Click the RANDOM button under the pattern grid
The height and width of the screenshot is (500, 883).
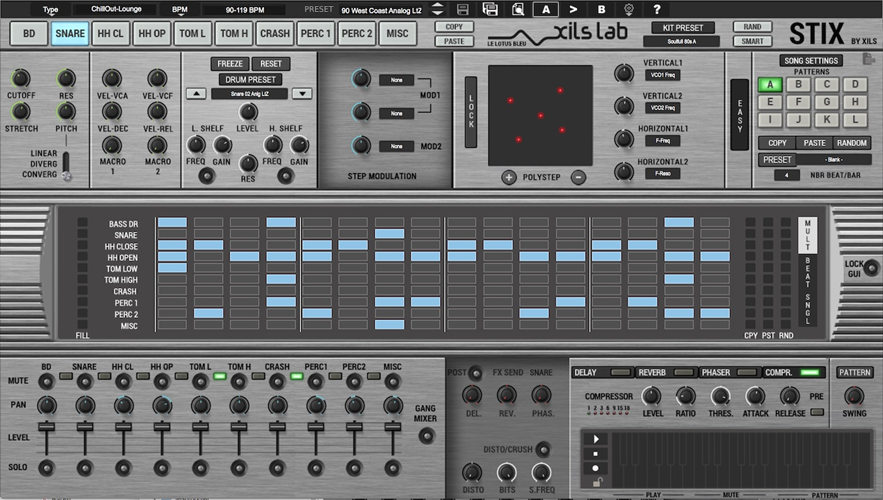(x=851, y=143)
